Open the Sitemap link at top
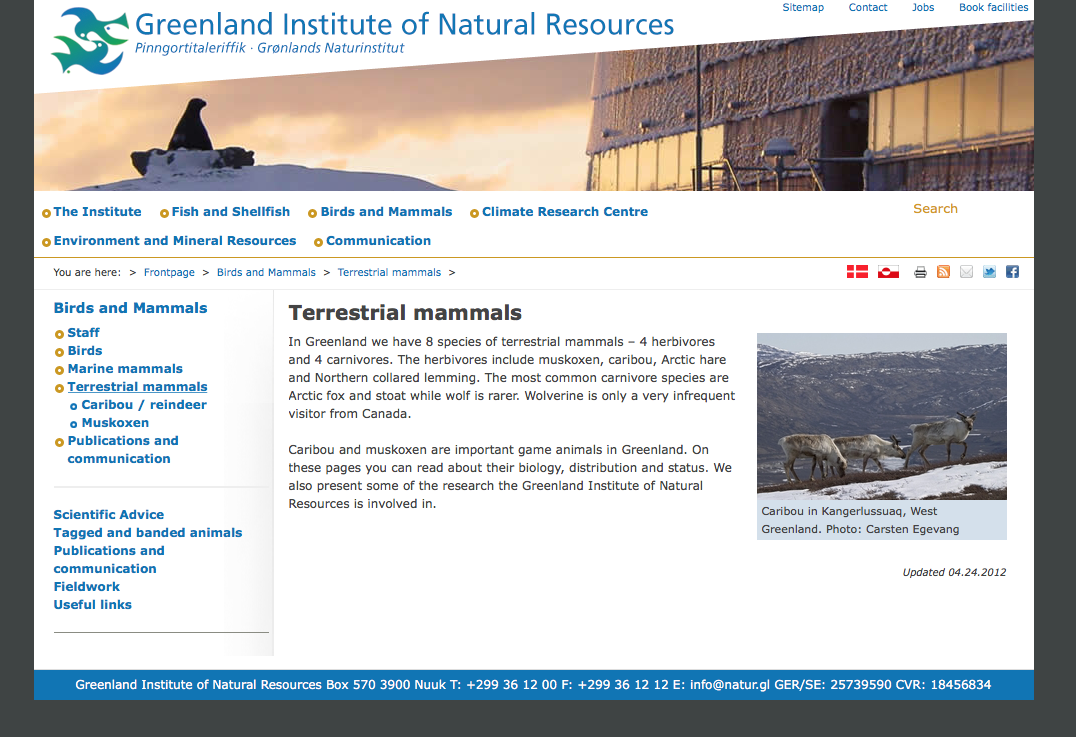Screen dimensions: 1076x737 pyautogui.click(x=803, y=8)
